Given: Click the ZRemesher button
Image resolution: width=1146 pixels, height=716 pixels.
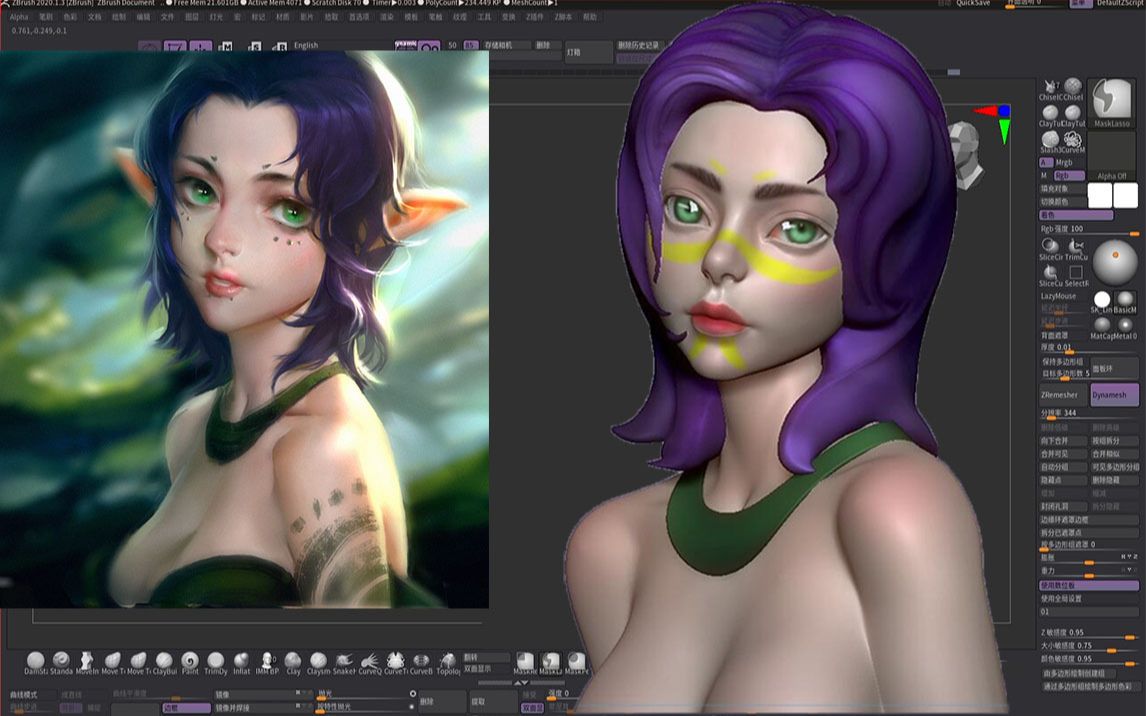Looking at the screenshot, I should point(1063,395).
